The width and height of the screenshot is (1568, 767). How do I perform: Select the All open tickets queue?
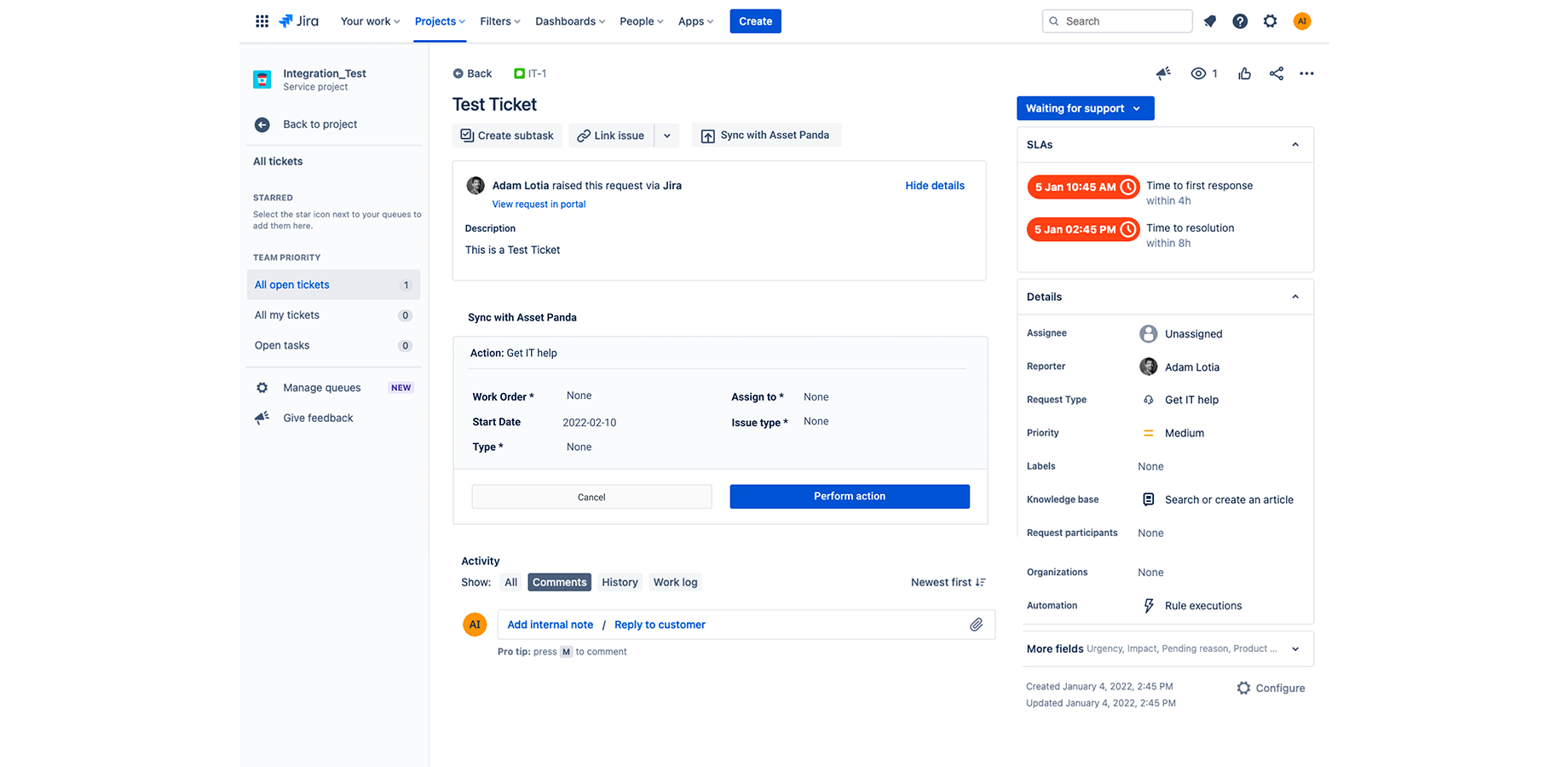tap(333, 285)
